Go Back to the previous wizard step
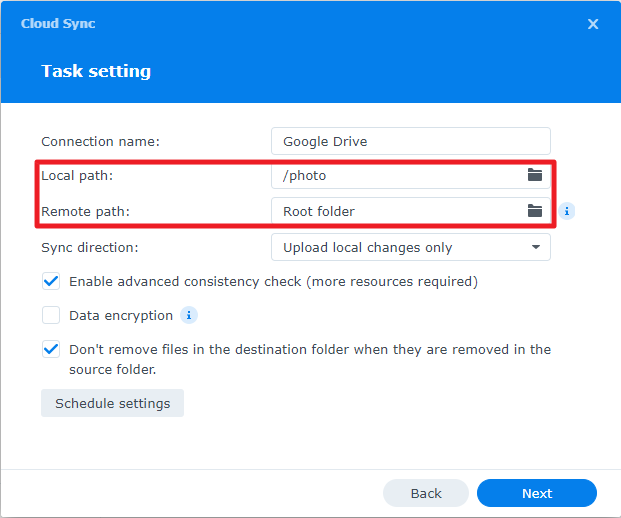 [425, 493]
